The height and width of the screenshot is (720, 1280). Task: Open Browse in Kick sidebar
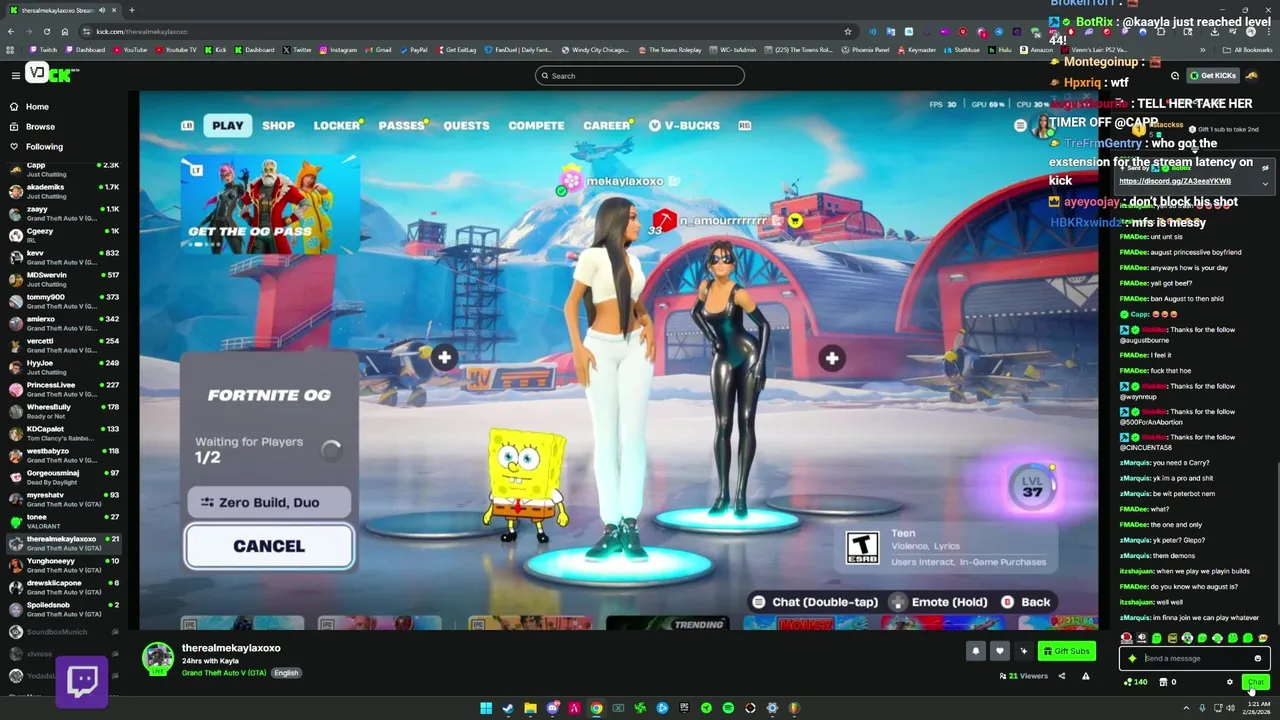tap(32, 127)
